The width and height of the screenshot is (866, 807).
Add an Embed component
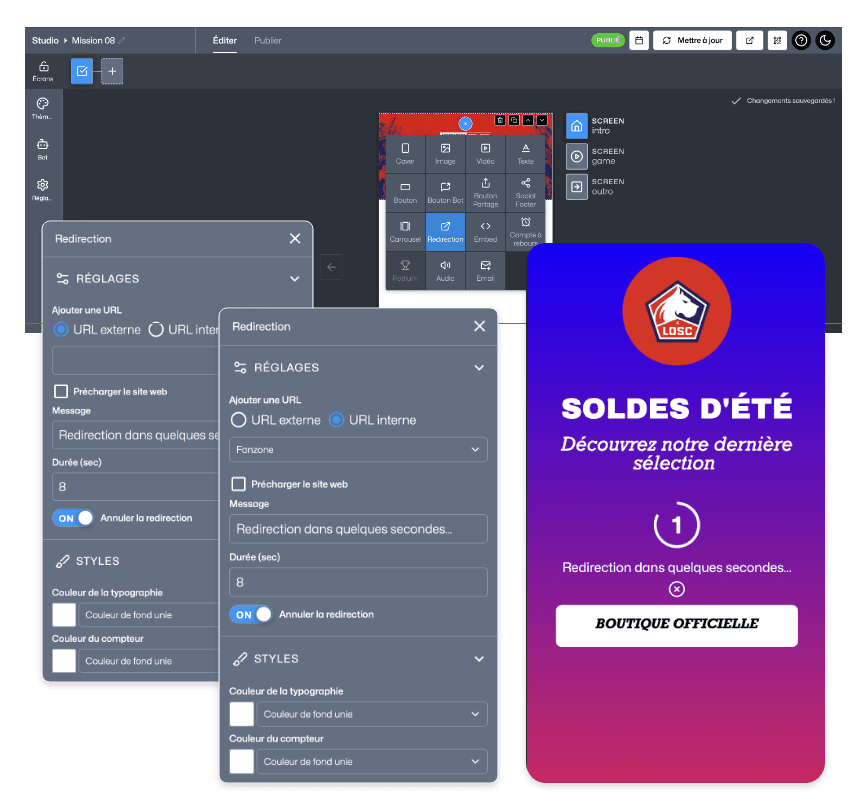click(485, 232)
